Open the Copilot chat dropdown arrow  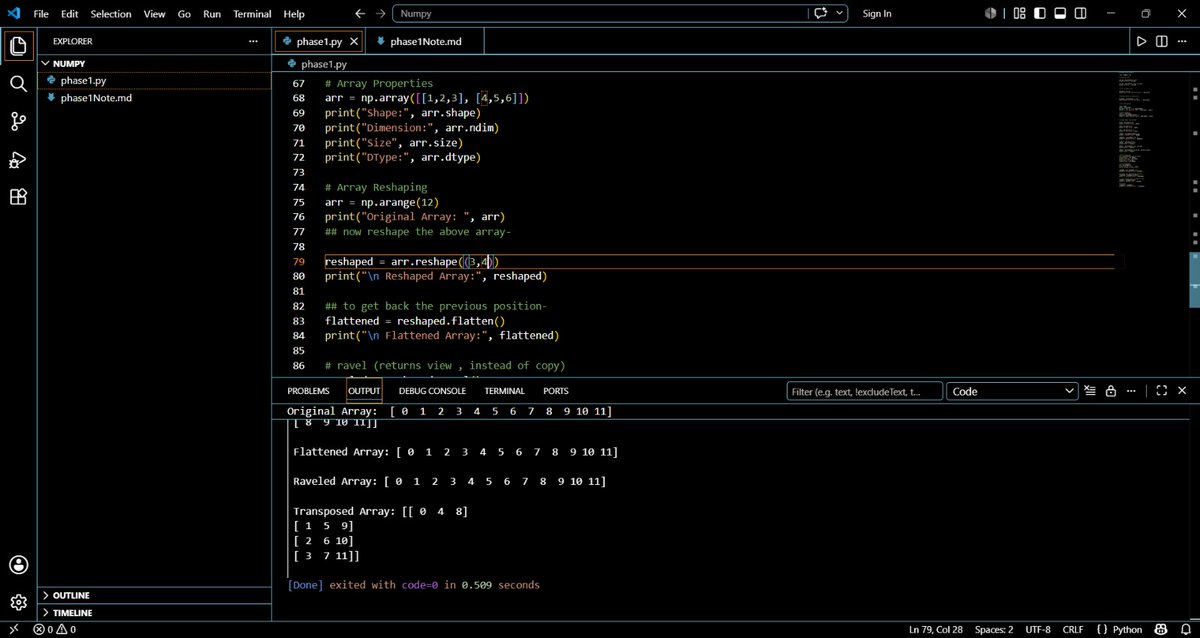point(838,14)
